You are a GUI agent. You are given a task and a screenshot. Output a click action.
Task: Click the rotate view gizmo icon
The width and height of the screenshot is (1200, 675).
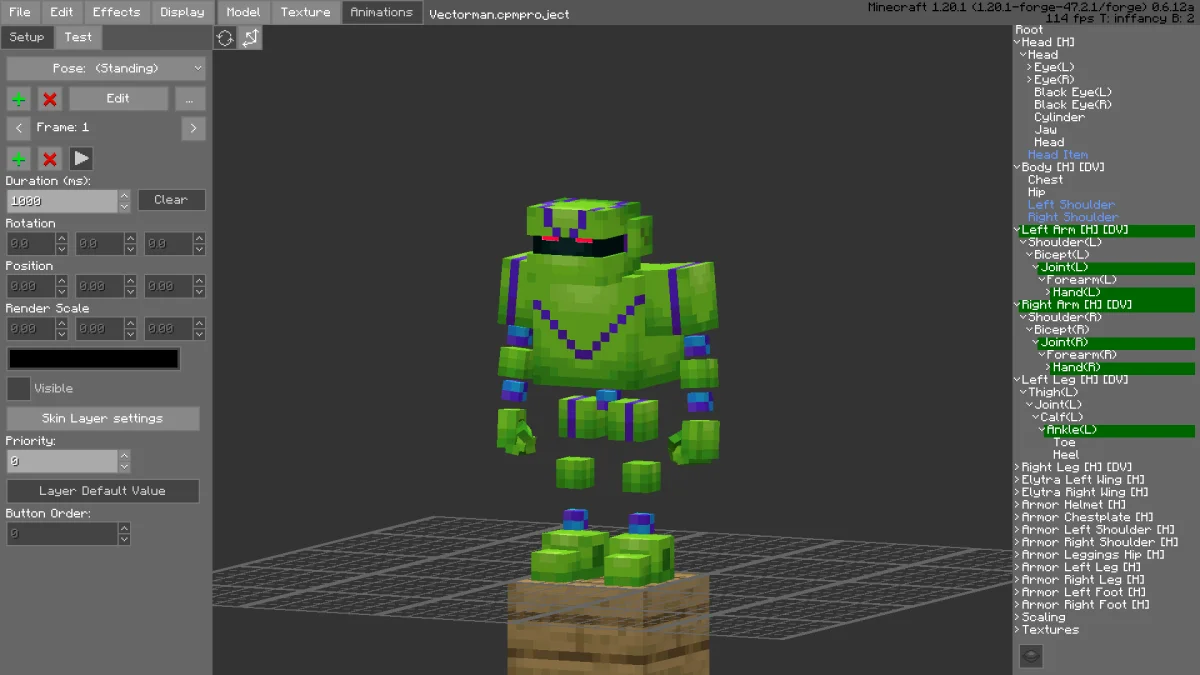point(225,38)
